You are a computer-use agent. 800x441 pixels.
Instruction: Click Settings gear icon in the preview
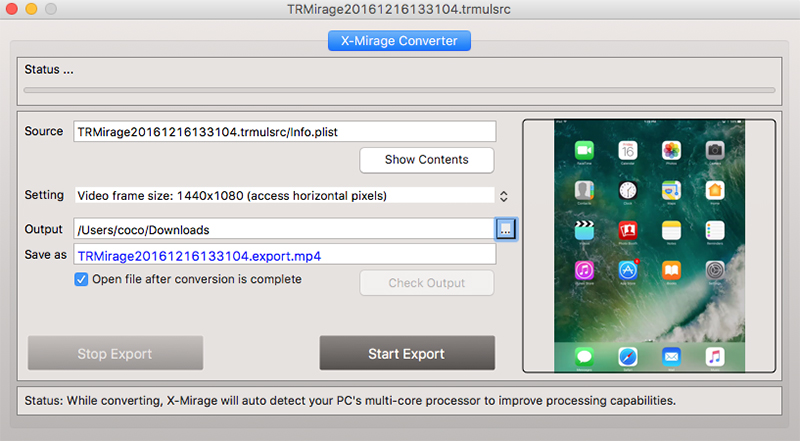click(x=715, y=270)
